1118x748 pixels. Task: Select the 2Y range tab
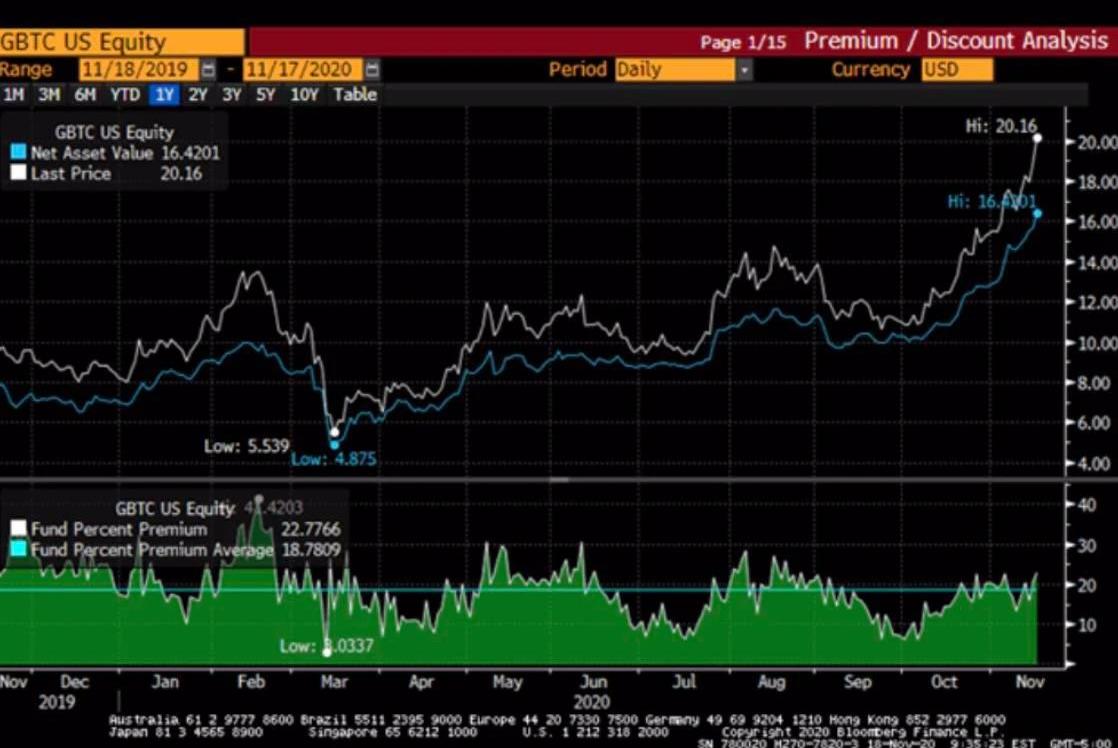click(198, 95)
